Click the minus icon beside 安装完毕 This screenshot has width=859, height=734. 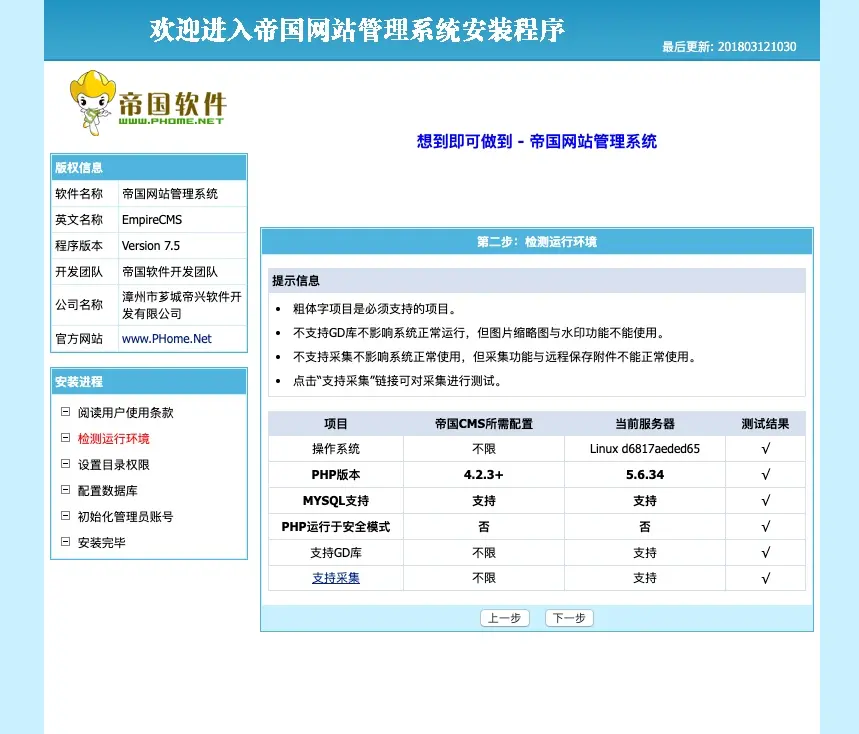[x=66, y=542]
